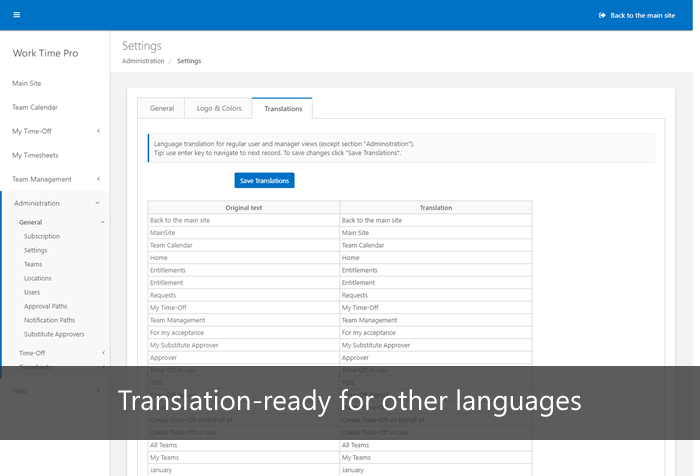The height and width of the screenshot is (476, 700).
Task: Edit Main Site translation field
Action: [436, 233]
